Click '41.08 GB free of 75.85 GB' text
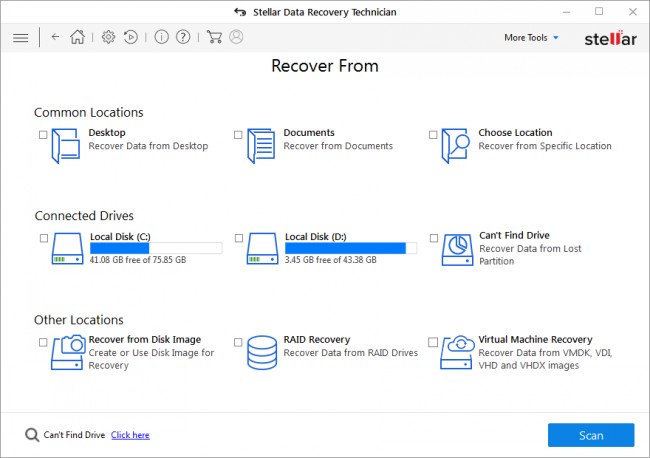 (x=138, y=260)
